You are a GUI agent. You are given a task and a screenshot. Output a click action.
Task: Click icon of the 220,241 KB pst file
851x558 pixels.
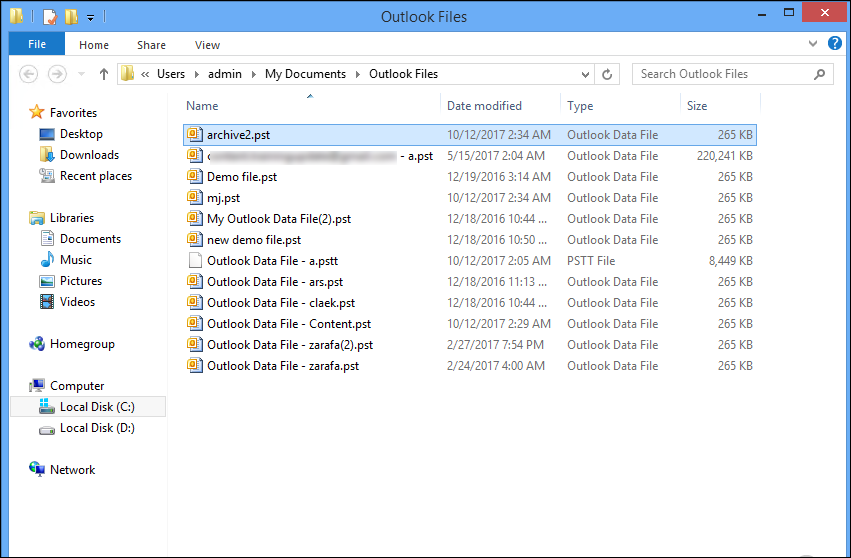(x=195, y=155)
